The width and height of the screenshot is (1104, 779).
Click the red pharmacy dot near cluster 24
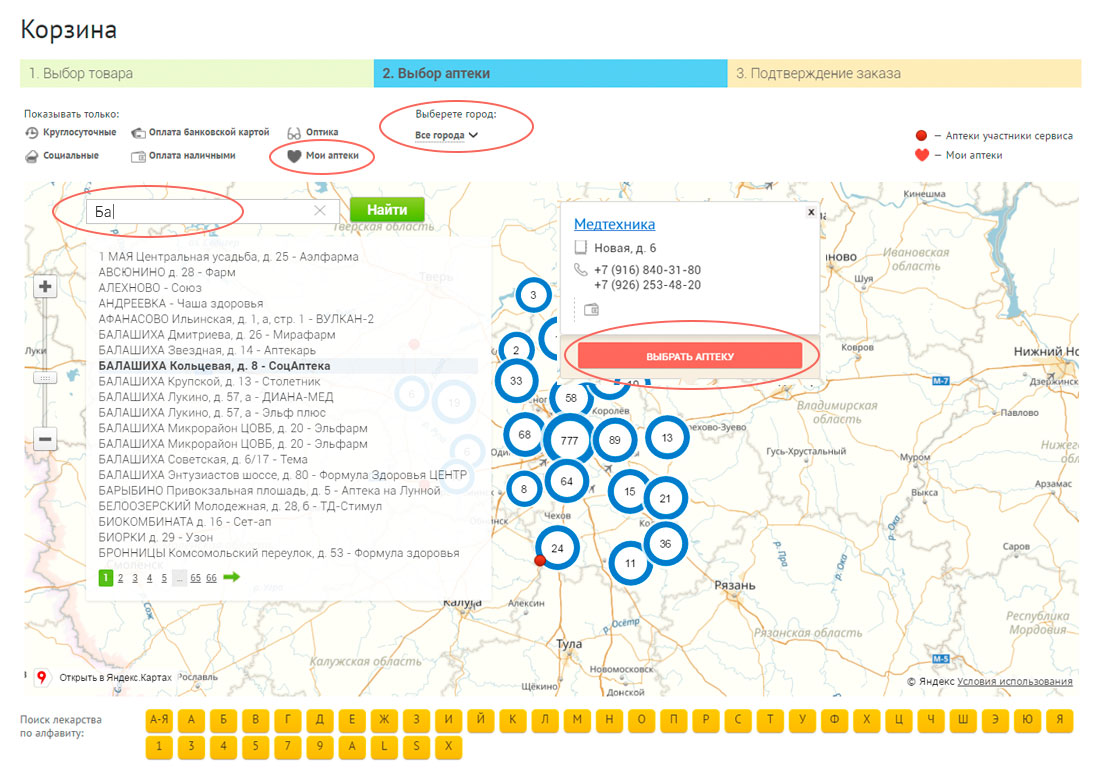point(540,561)
